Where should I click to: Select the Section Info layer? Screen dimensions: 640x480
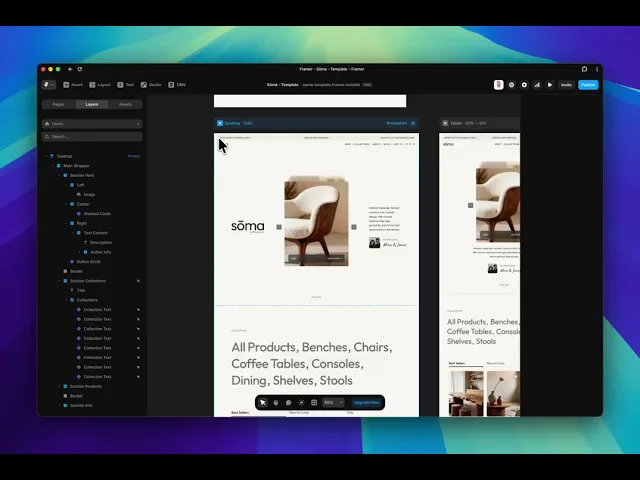(x=81, y=406)
